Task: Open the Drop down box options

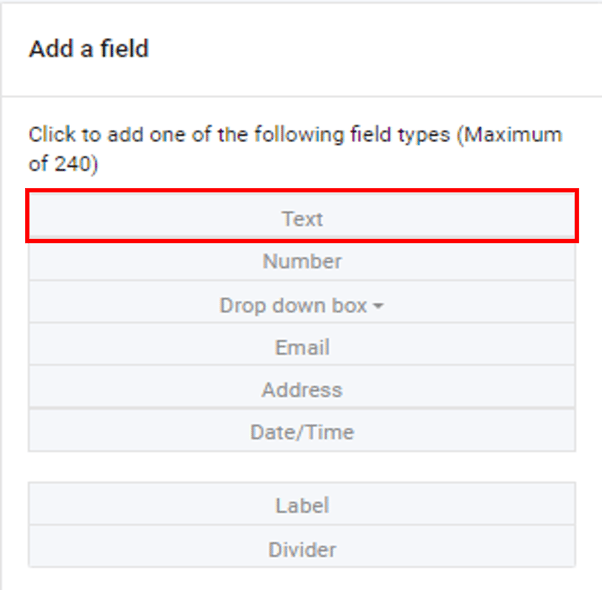Action: click(x=302, y=305)
